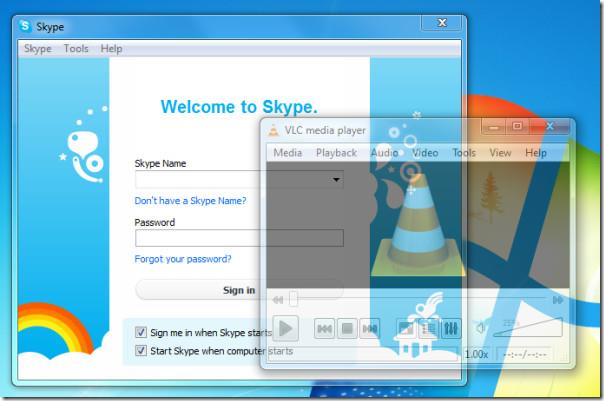Open the Skype Name dropdown arrow
This screenshot has height=401, width=604.
tap(336, 180)
